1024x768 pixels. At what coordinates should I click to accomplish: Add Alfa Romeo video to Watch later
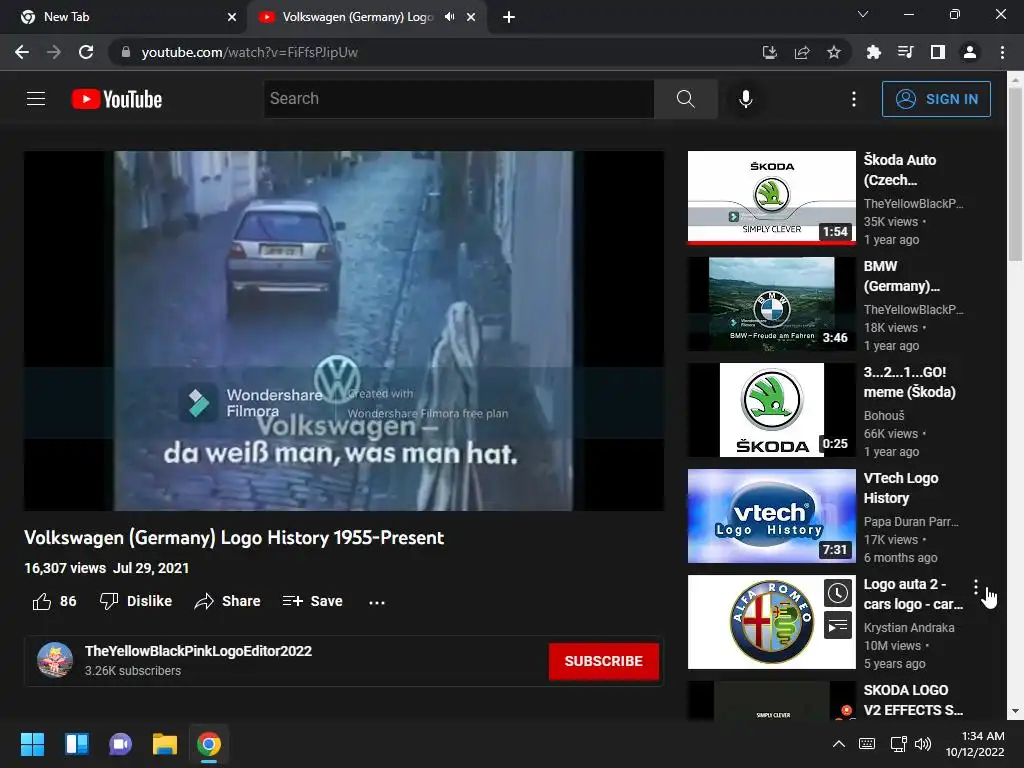tap(838, 593)
